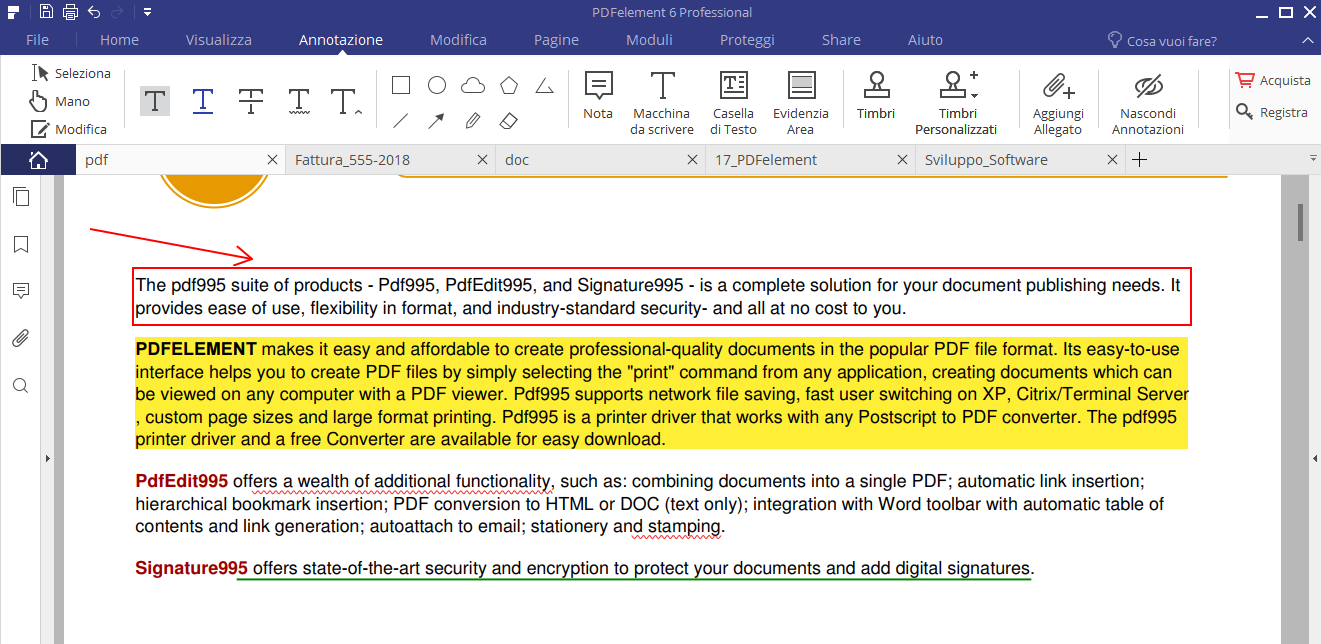Click the Print icon in title bar

click(x=70, y=12)
